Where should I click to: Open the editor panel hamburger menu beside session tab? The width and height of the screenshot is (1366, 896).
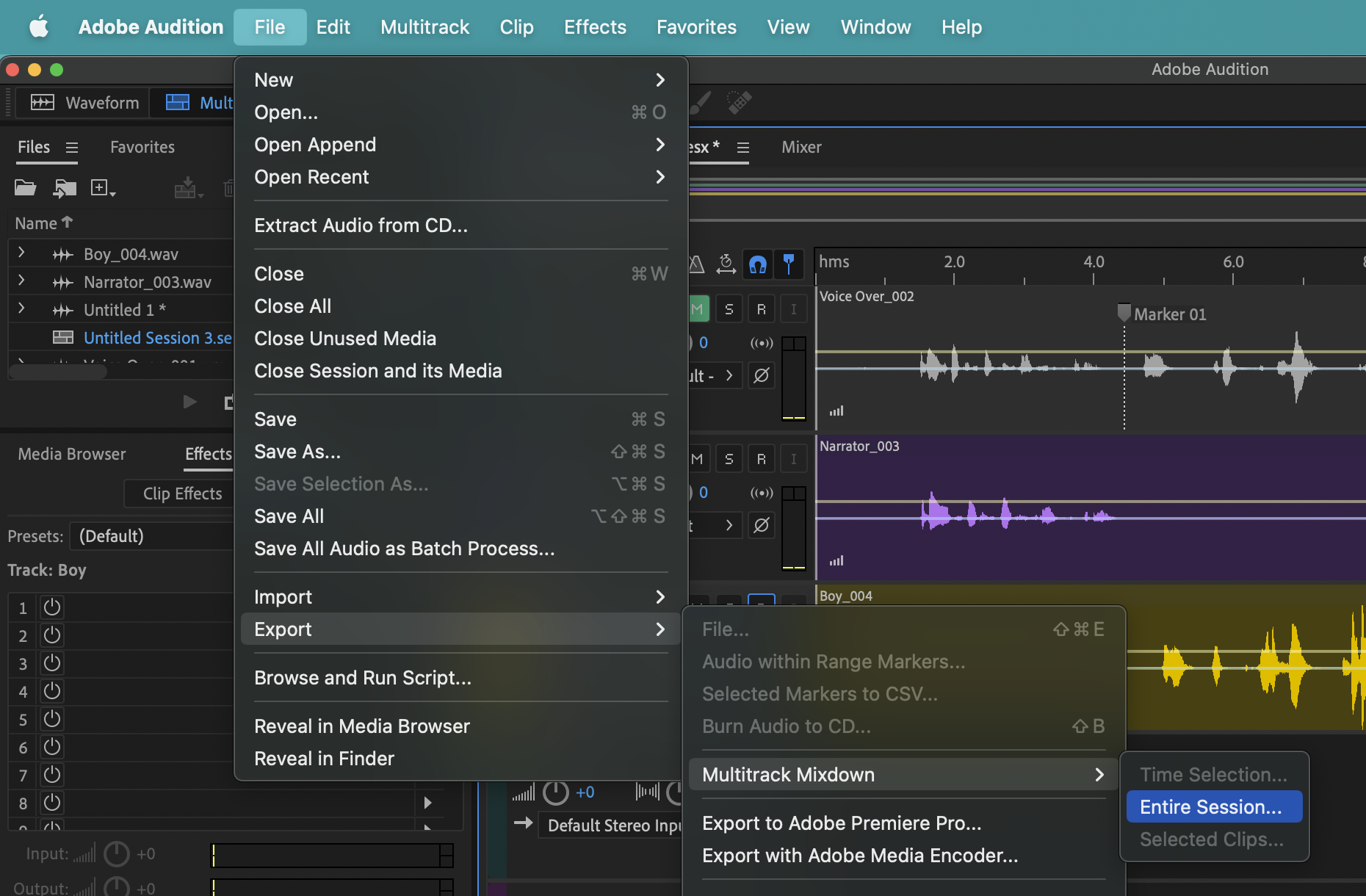(x=743, y=148)
